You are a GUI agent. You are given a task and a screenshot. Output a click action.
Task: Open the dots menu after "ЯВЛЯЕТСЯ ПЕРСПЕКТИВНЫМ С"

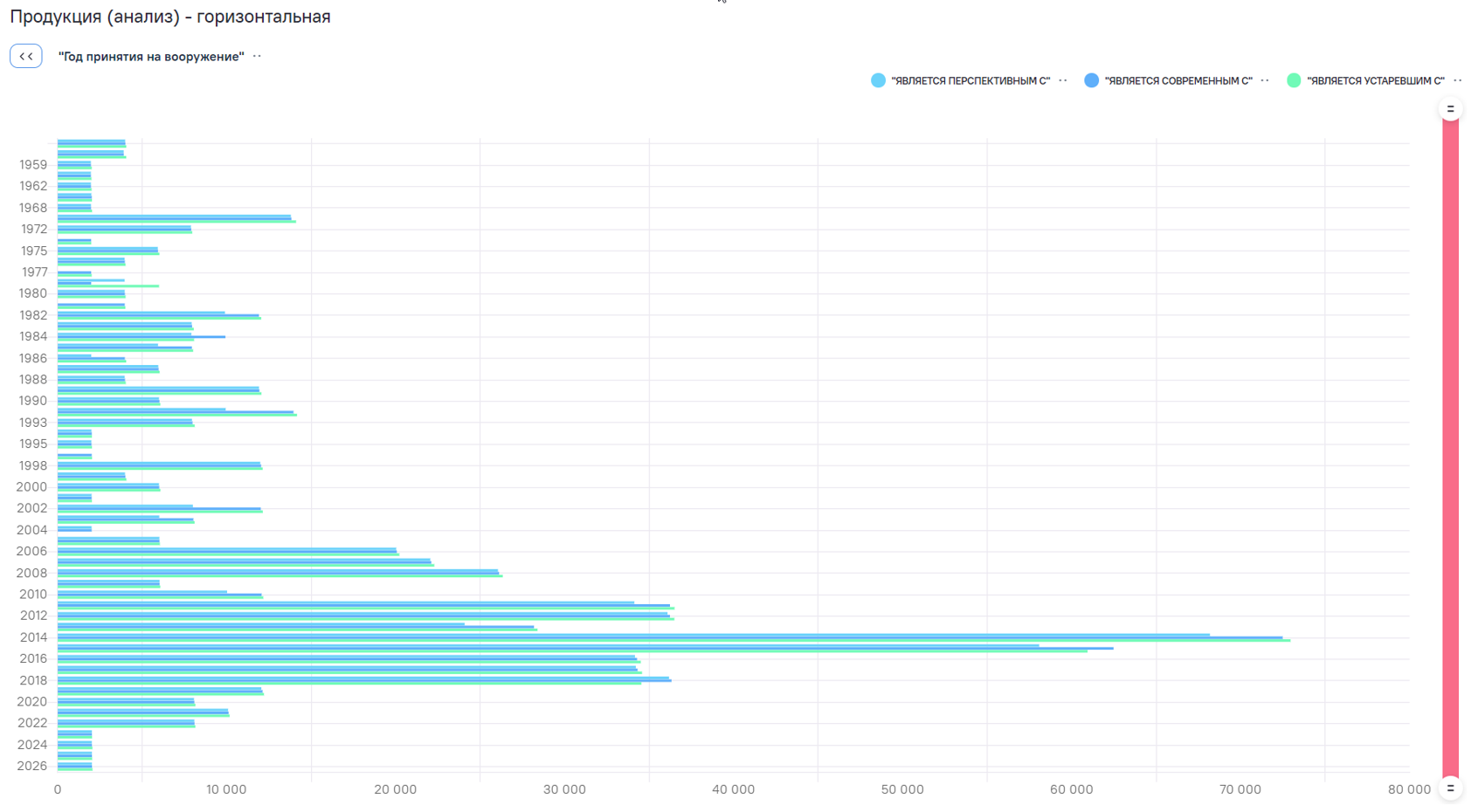[1063, 80]
